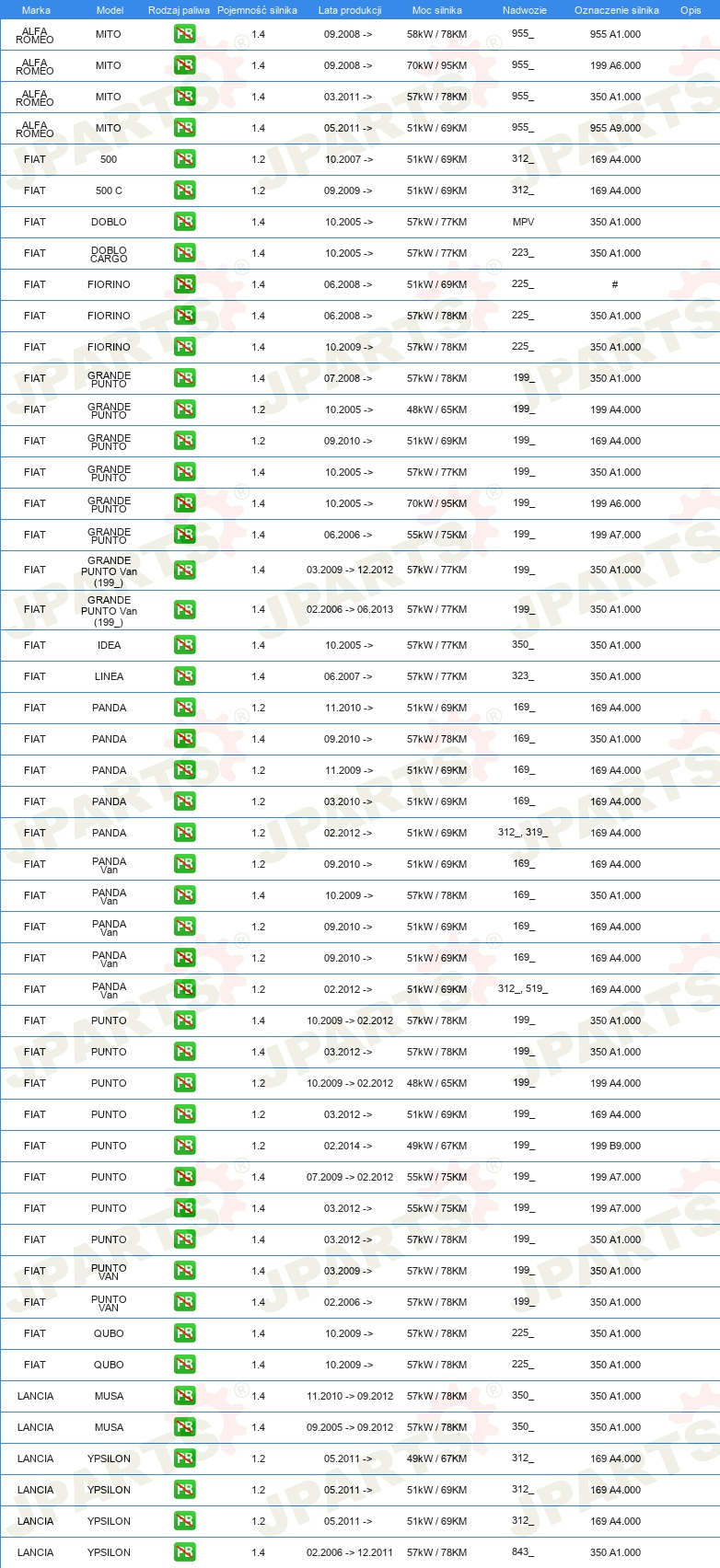720x1568 pixels.
Task: Click the Moc silnika column header
Action: click(437, 10)
